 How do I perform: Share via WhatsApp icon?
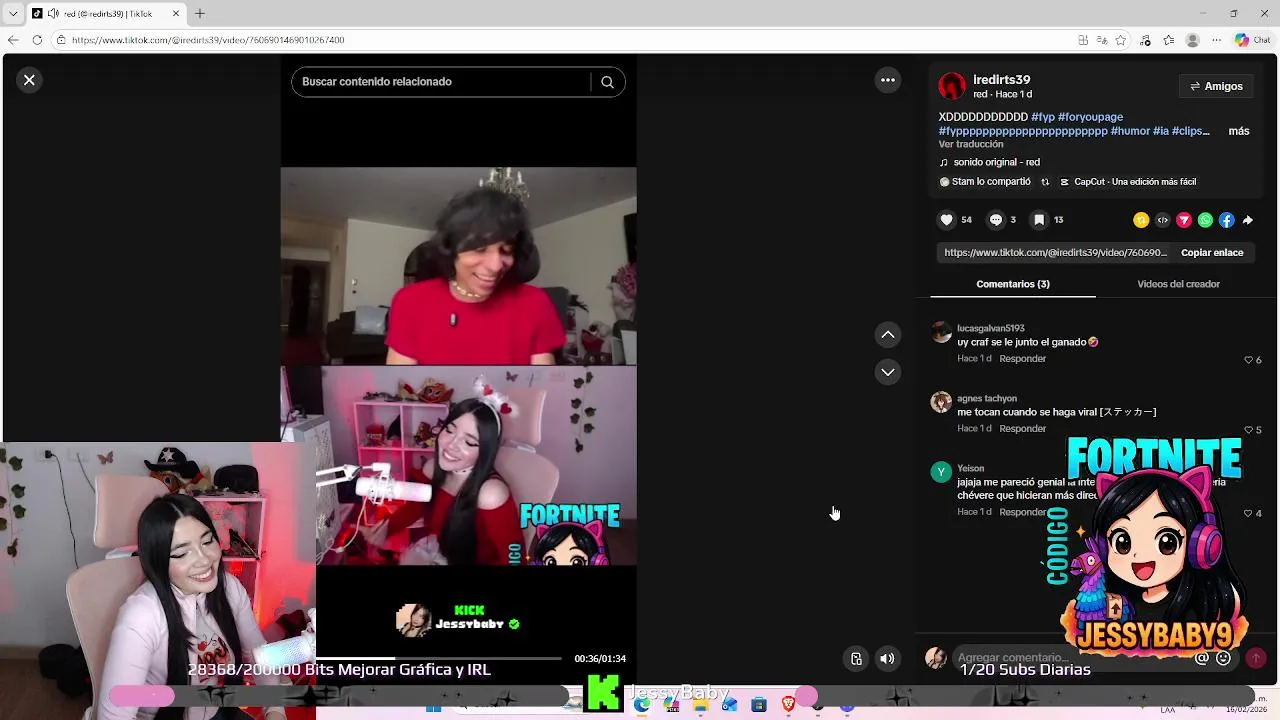coord(1205,220)
